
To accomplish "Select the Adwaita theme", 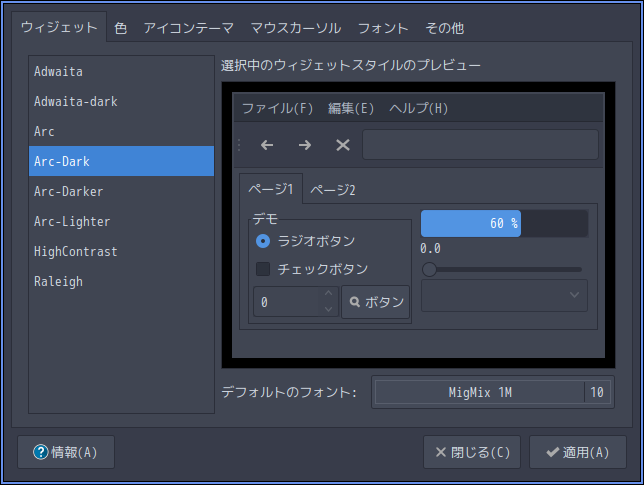I will 122,71.
